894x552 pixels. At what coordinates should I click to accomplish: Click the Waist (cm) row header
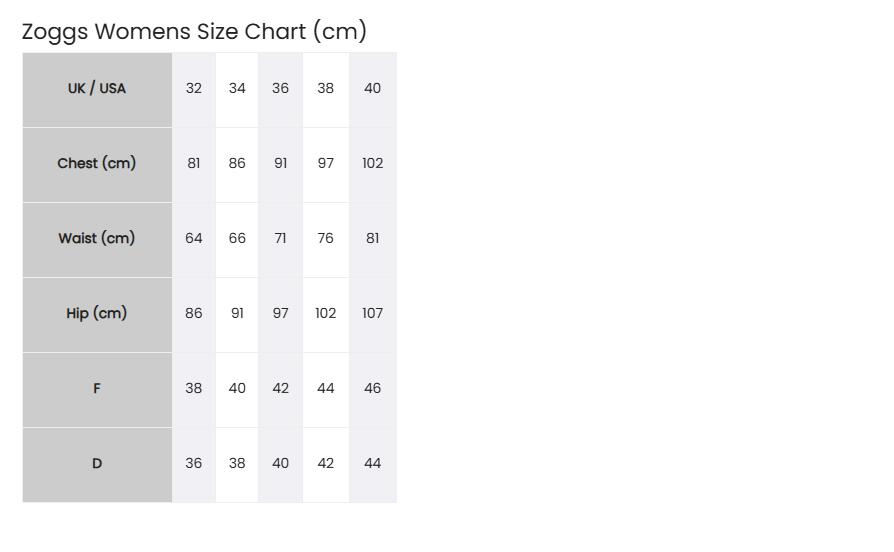click(97, 240)
